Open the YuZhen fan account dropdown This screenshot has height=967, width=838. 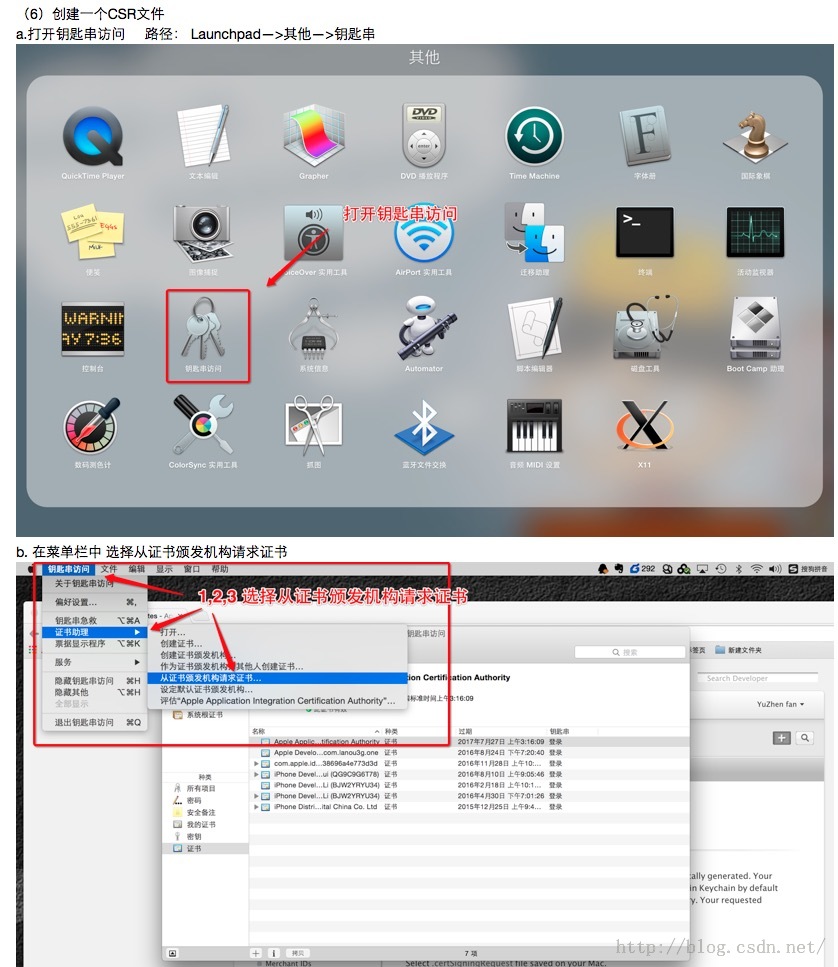(780, 704)
